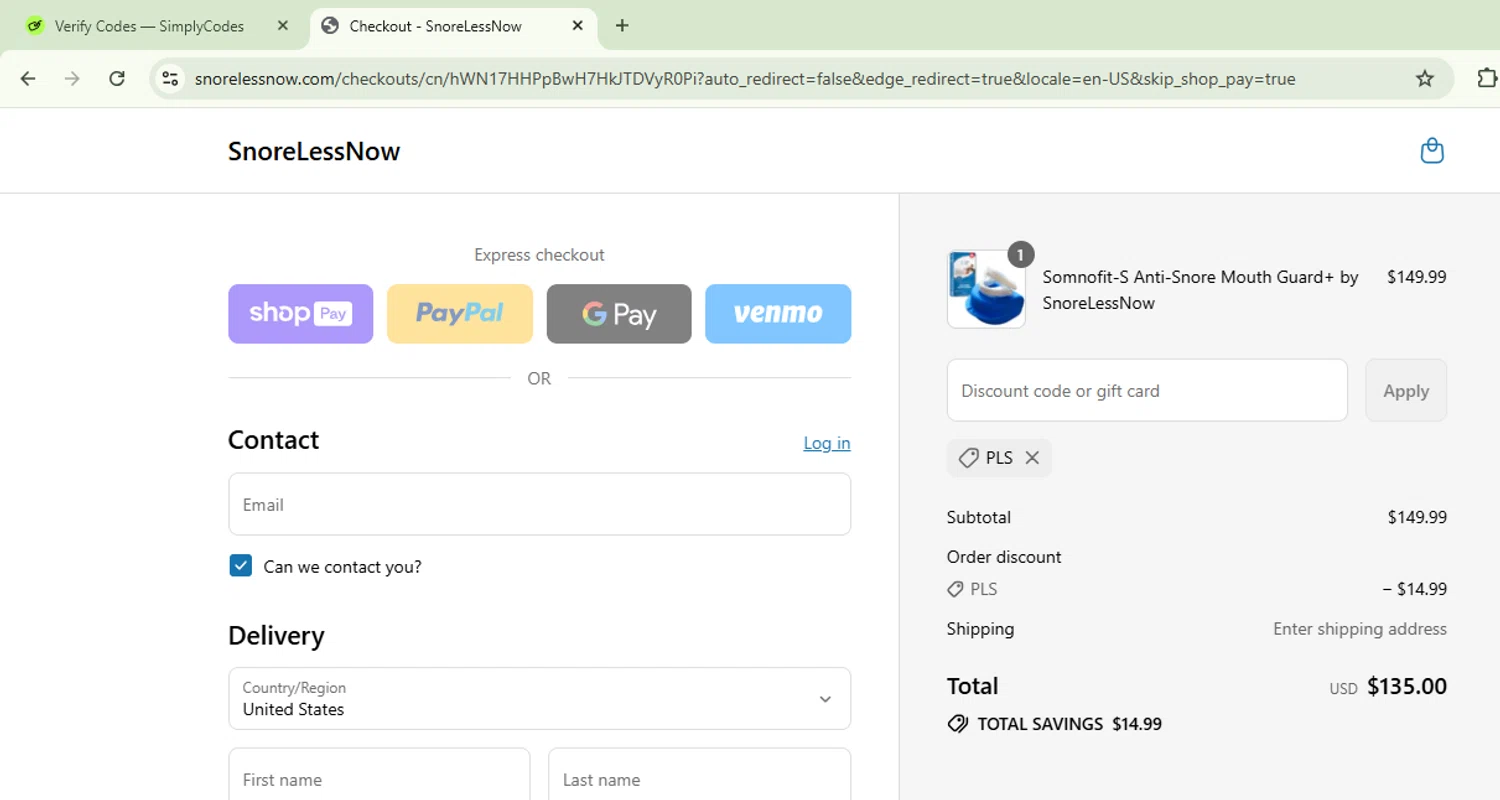Focus the Discount code or gift card field
The height and width of the screenshot is (800, 1500).
coord(1147,390)
